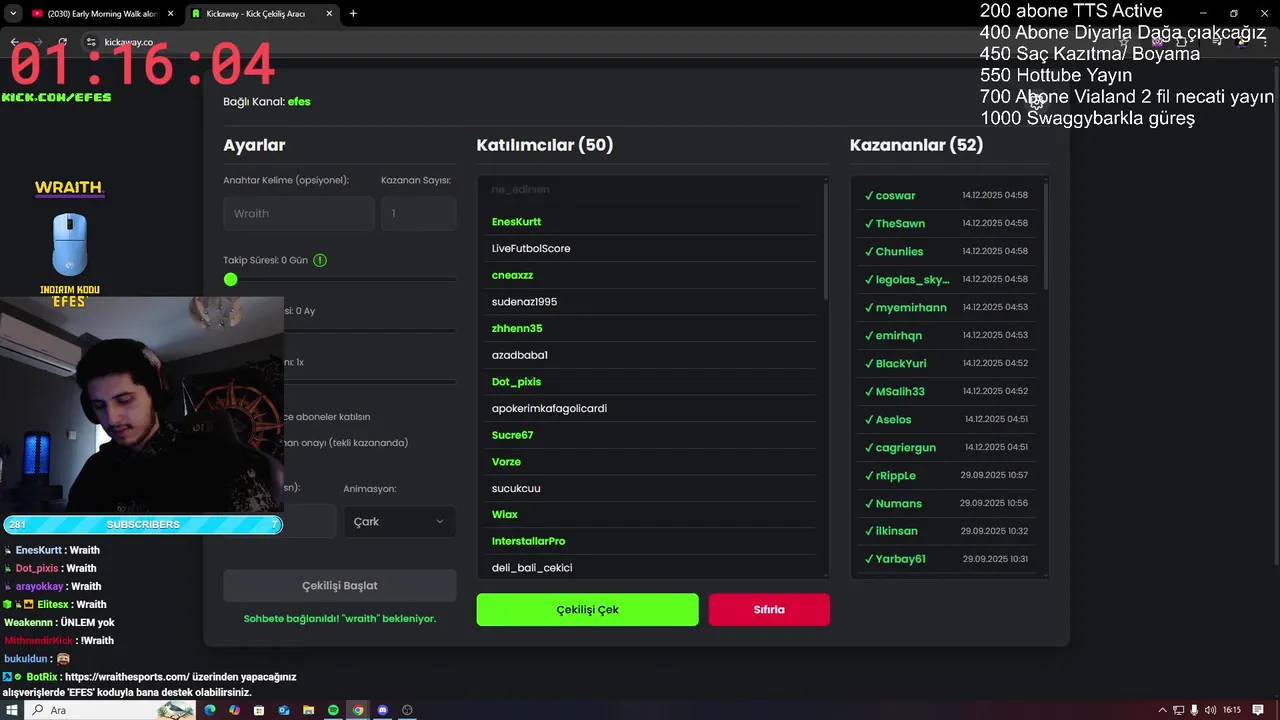Reload the Kickaway page
Image resolution: width=1280 pixels, height=720 pixels.
point(63,42)
